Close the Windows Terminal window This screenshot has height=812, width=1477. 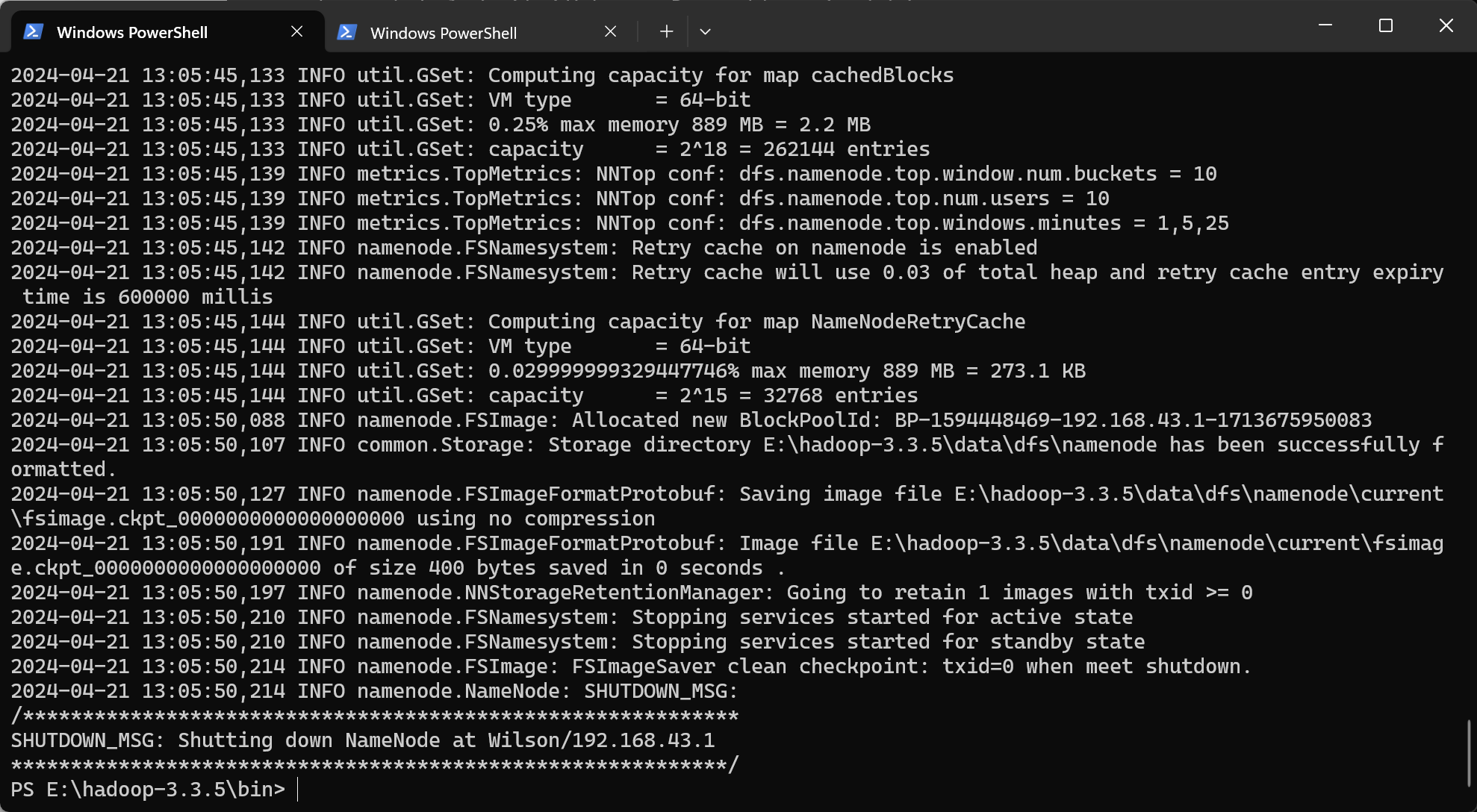1446,25
